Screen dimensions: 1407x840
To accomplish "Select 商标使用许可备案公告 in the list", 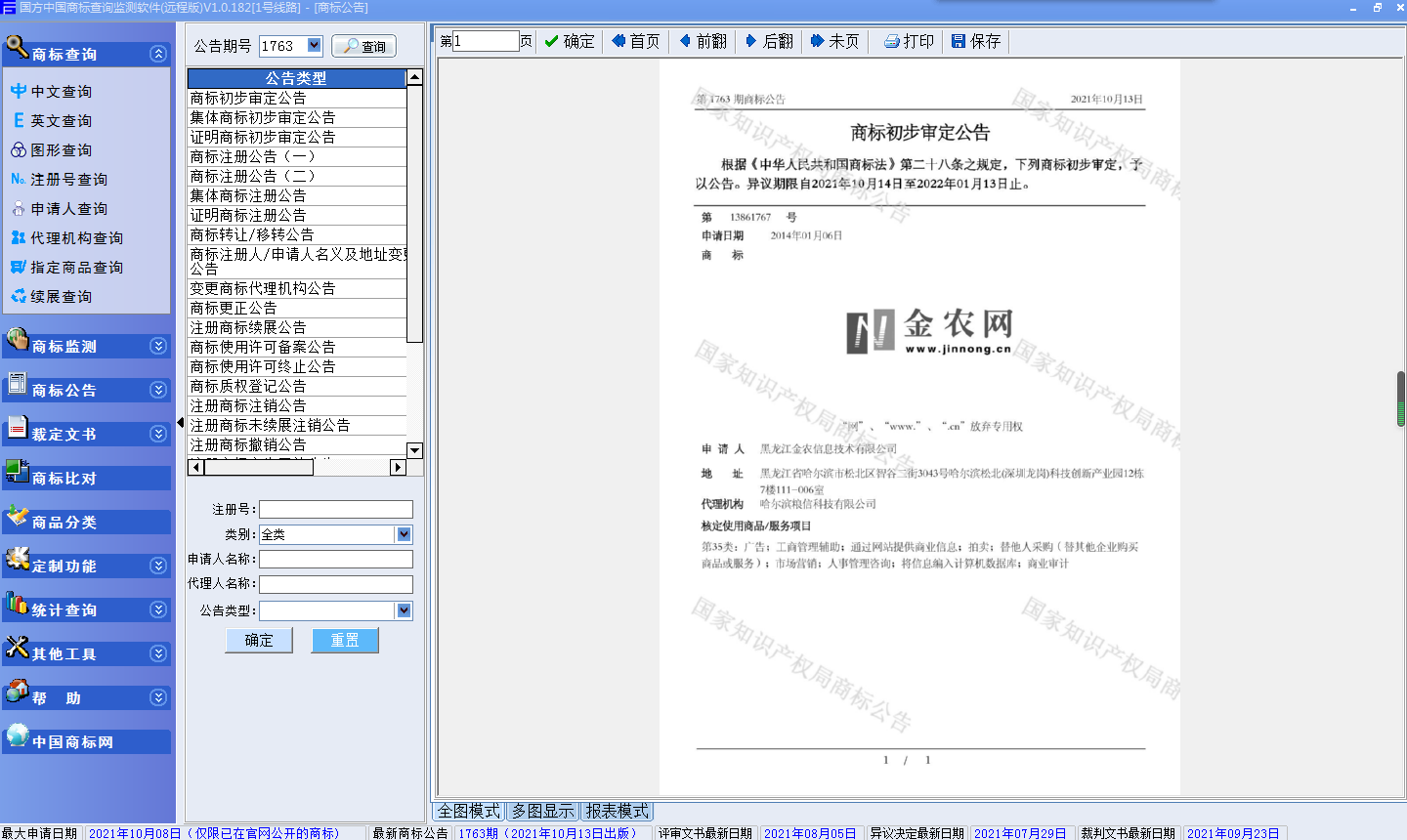I will [x=297, y=347].
